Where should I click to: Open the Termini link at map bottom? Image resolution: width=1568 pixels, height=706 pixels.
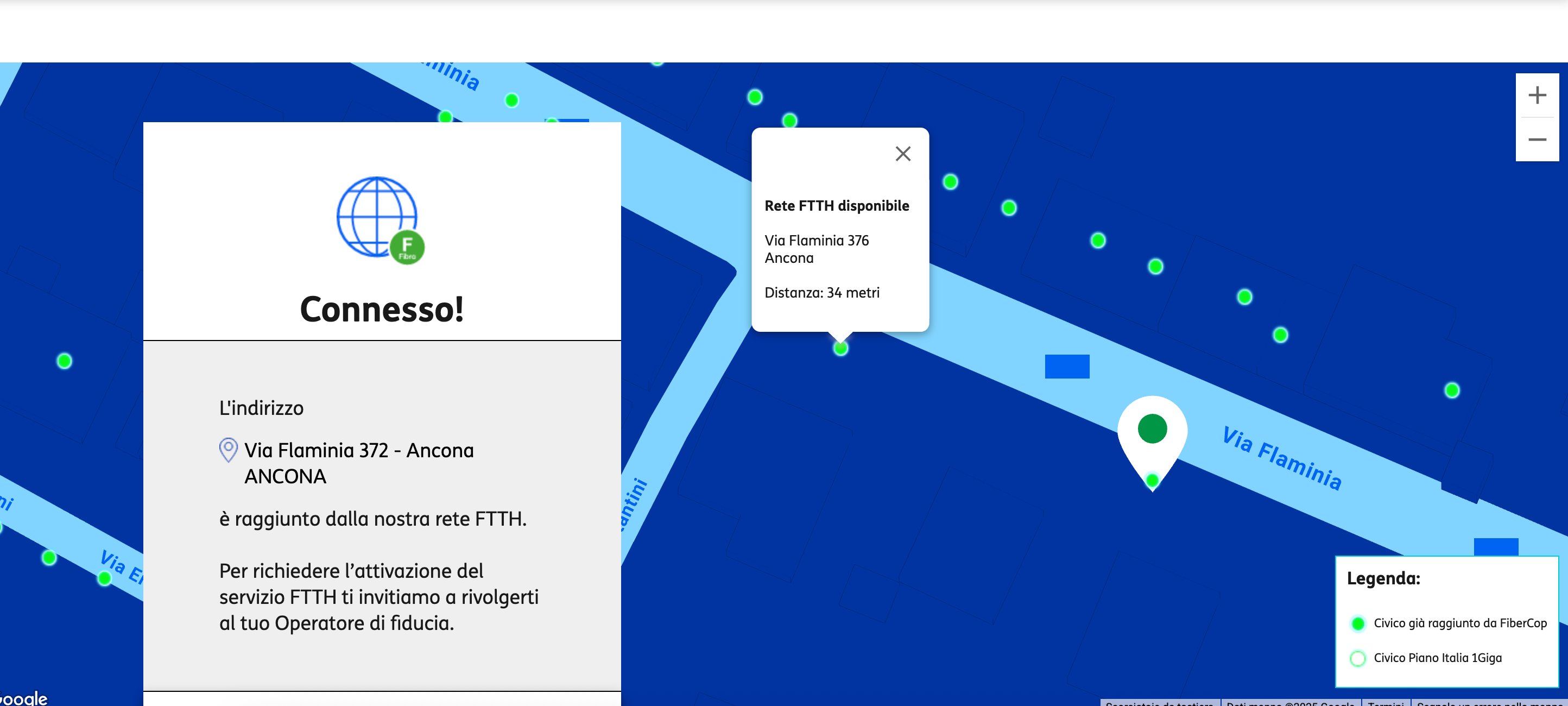1386,703
